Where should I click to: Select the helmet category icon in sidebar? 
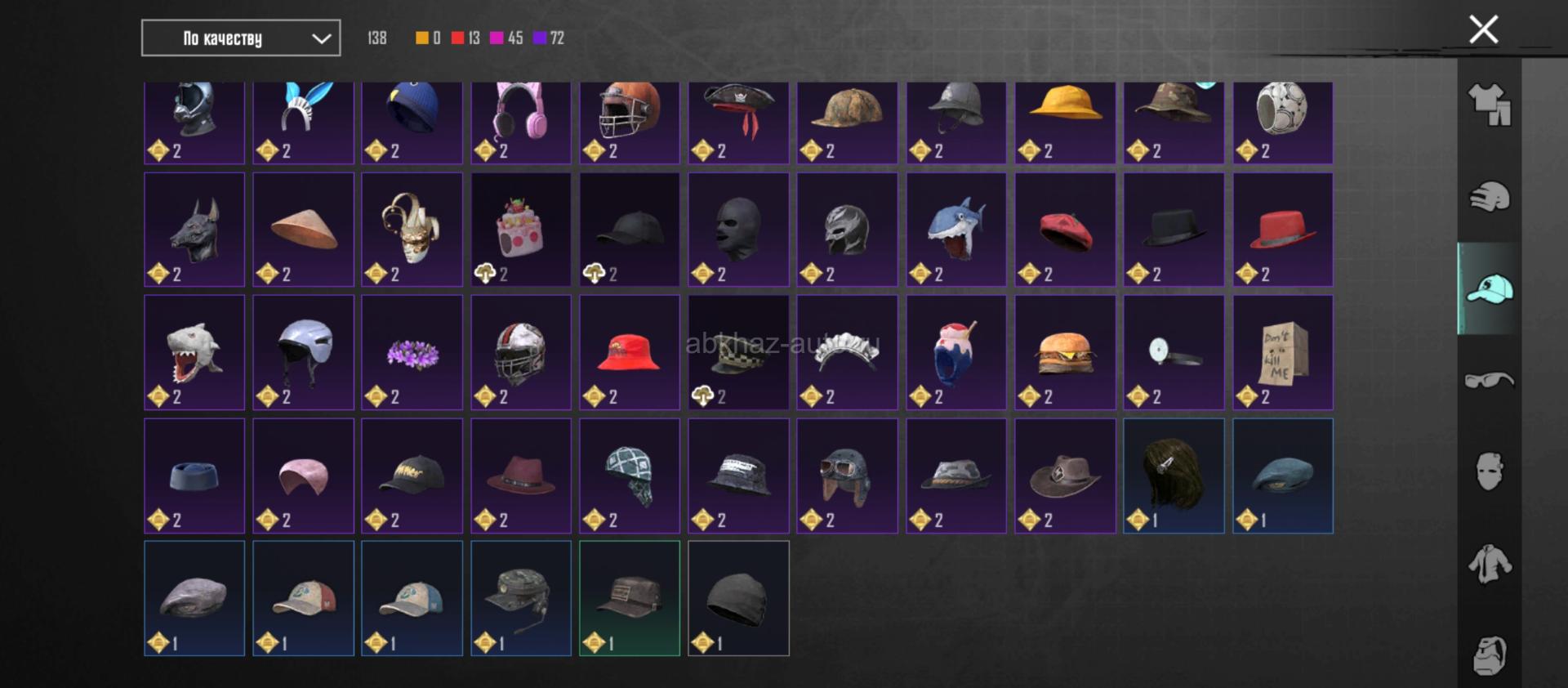pos(1489,197)
